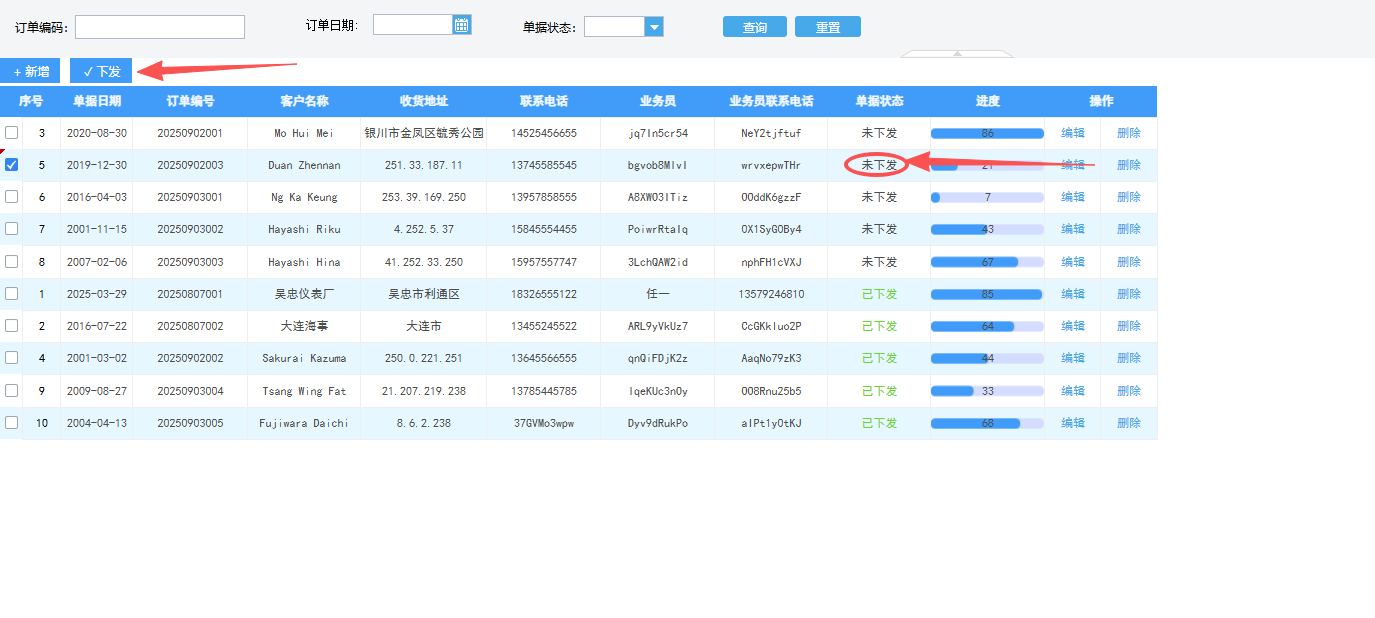Delete the Hayashi Riku order
Image resolution: width=1375 pixels, height=618 pixels.
click(1128, 229)
